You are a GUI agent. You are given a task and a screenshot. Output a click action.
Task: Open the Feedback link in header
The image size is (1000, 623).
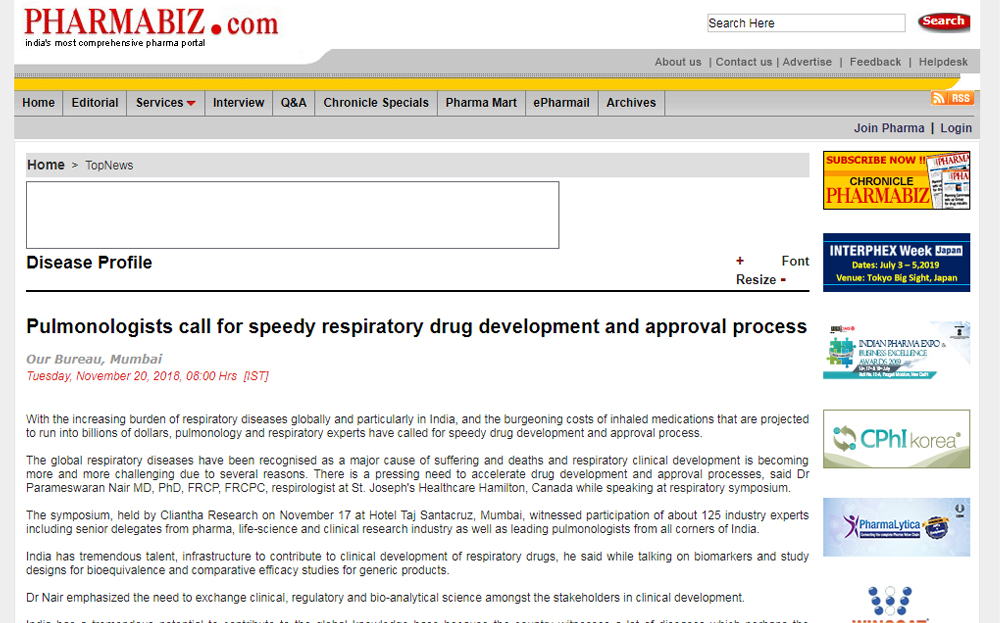[875, 62]
